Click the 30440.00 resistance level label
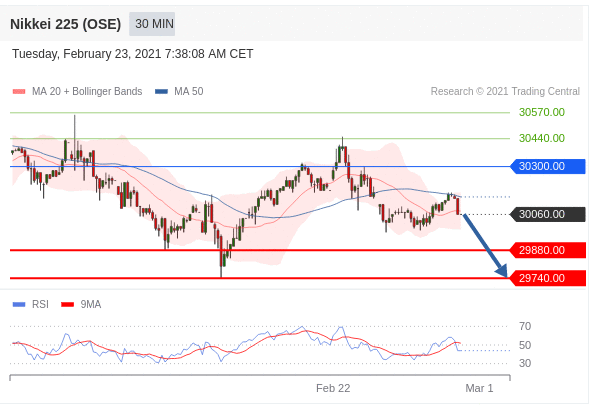607x412 pixels. pos(542,138)
